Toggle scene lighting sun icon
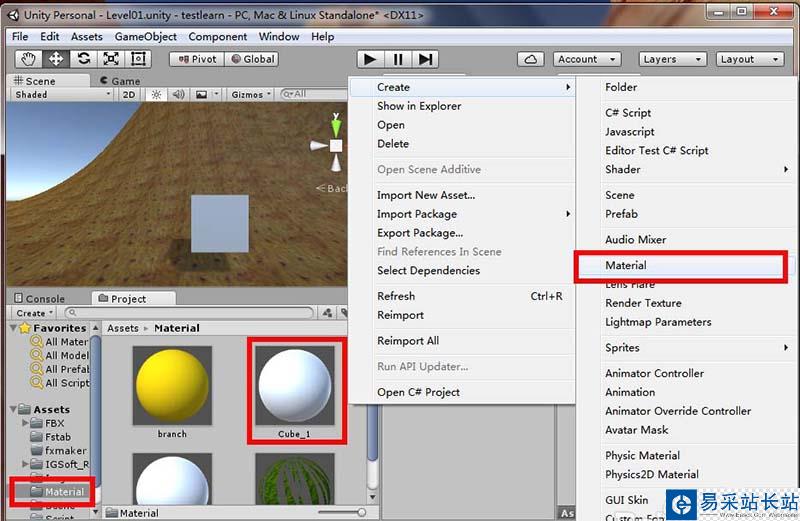 point(156,94)
